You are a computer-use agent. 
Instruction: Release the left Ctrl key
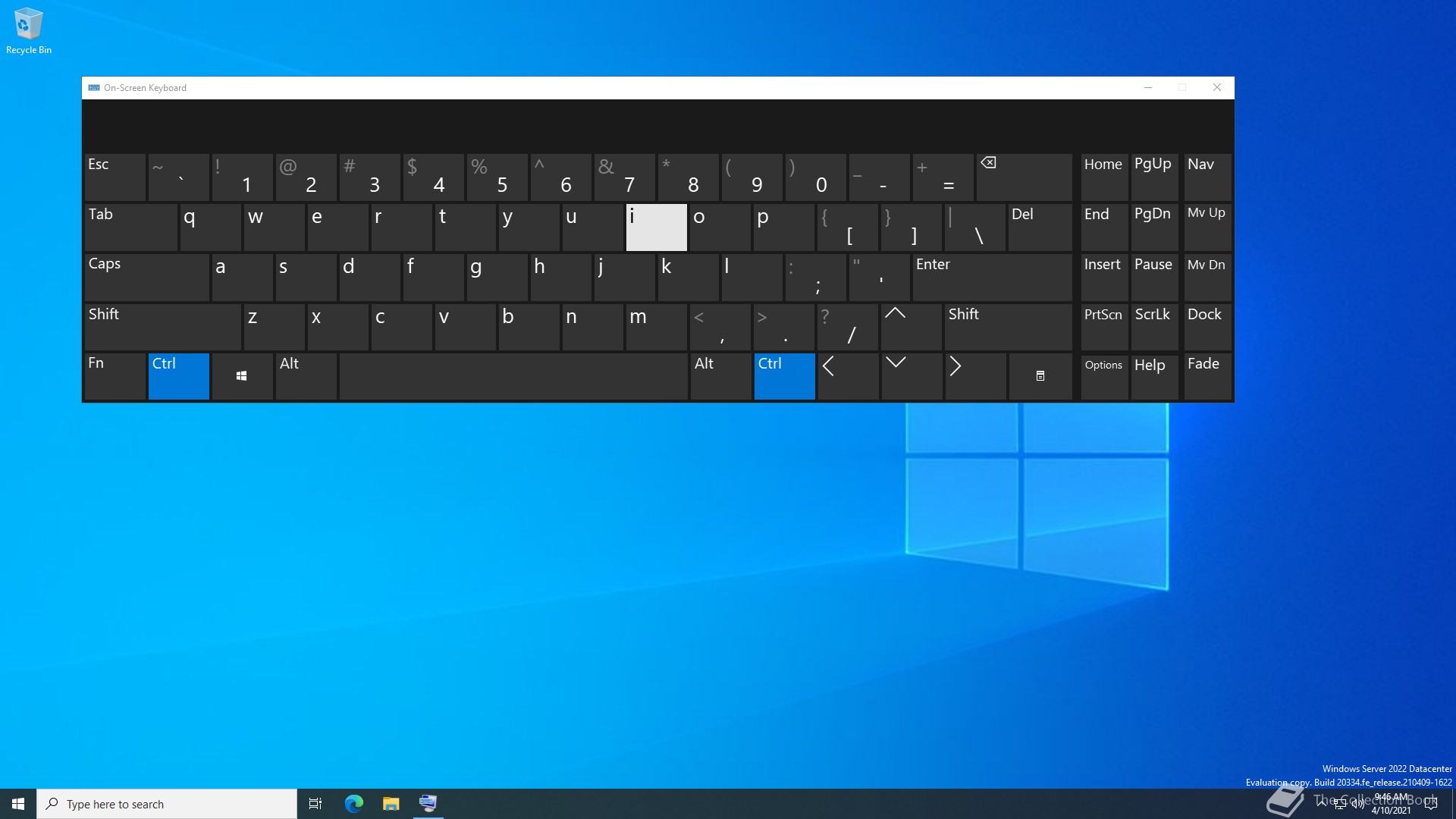click(x=178, y=375)
